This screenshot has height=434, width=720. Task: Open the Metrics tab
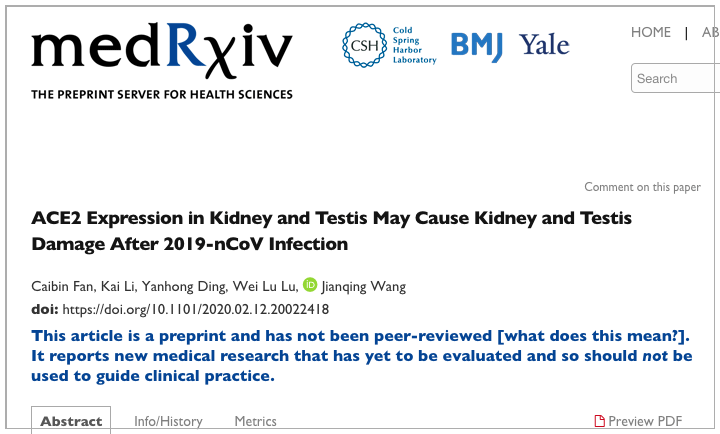click(x=255, y=421)
